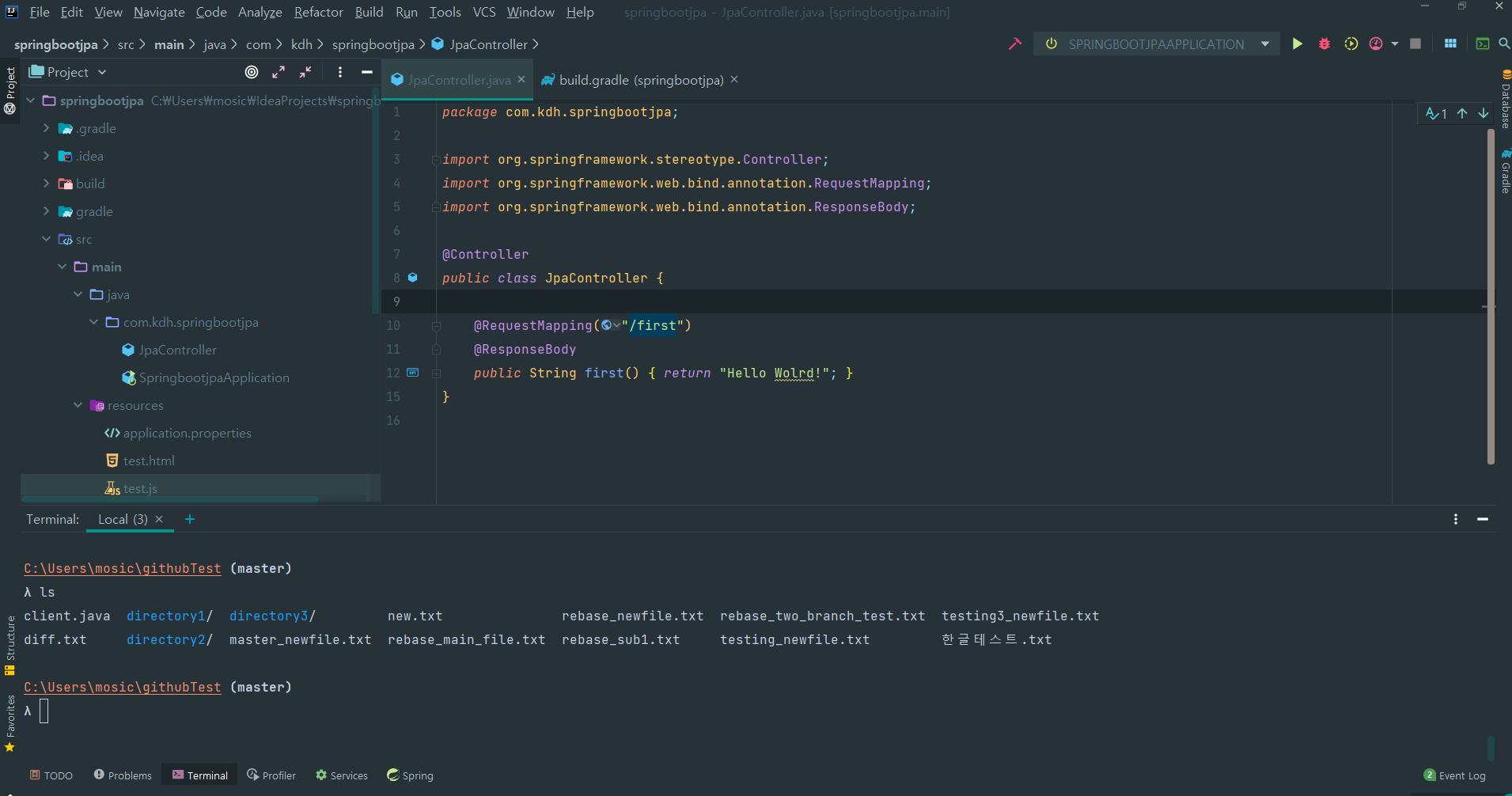Click JpaController breadcrumb in navigation bar

click(x=488, y=44)
